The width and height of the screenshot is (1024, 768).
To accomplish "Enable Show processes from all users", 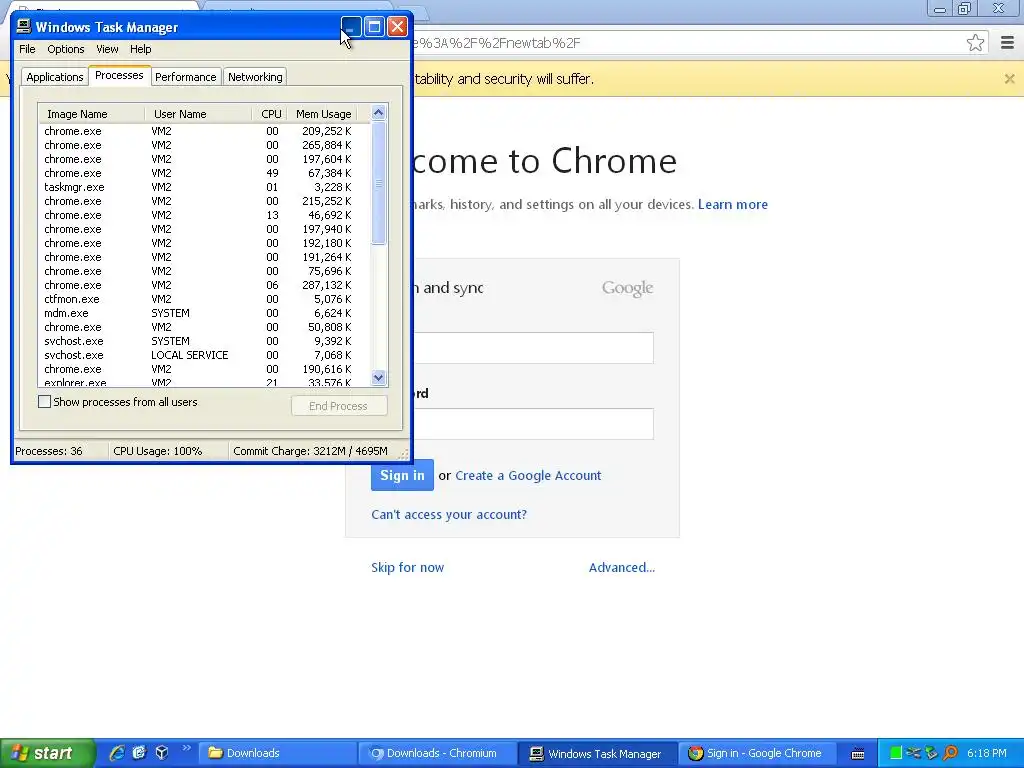I will (x=44, y=402).
